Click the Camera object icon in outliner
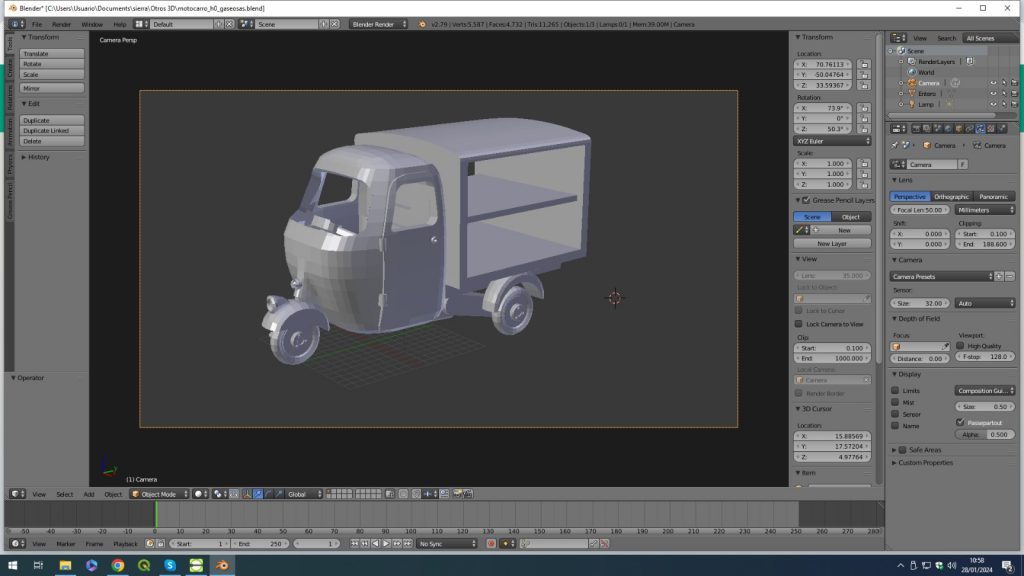The image size is (1024, 576). point(912,83)
